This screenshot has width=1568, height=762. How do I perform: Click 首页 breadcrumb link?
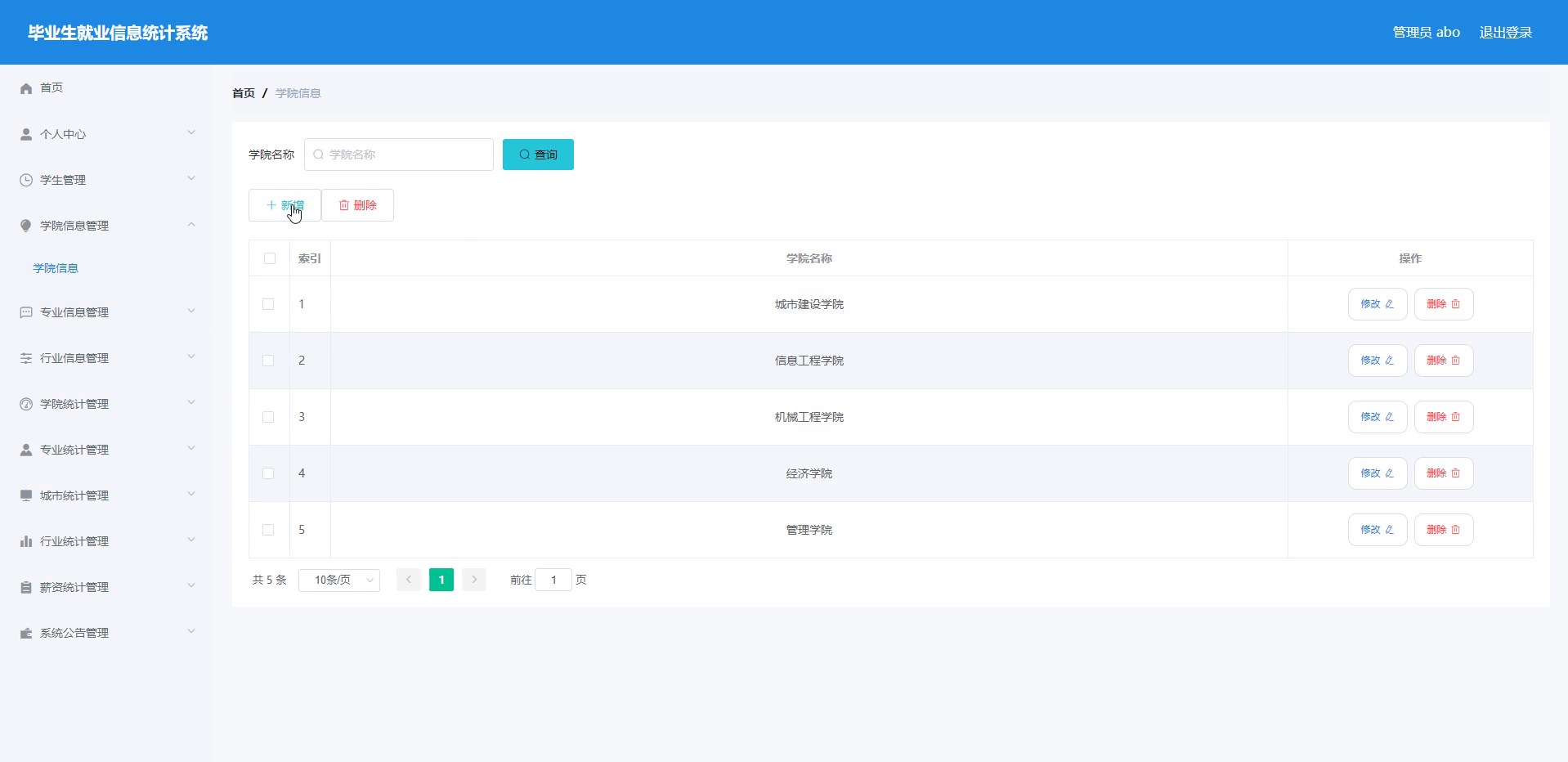coord(244,93)
